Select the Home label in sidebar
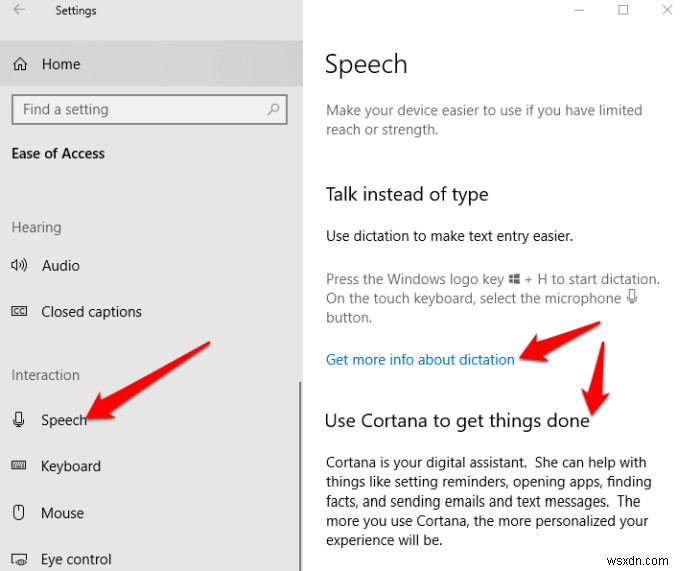 coord(61,64)
